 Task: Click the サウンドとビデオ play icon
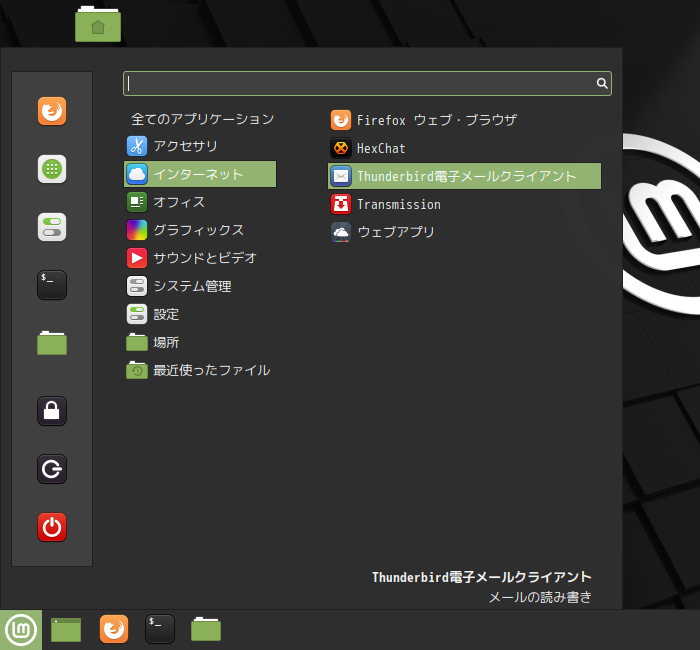pos(137,258)
